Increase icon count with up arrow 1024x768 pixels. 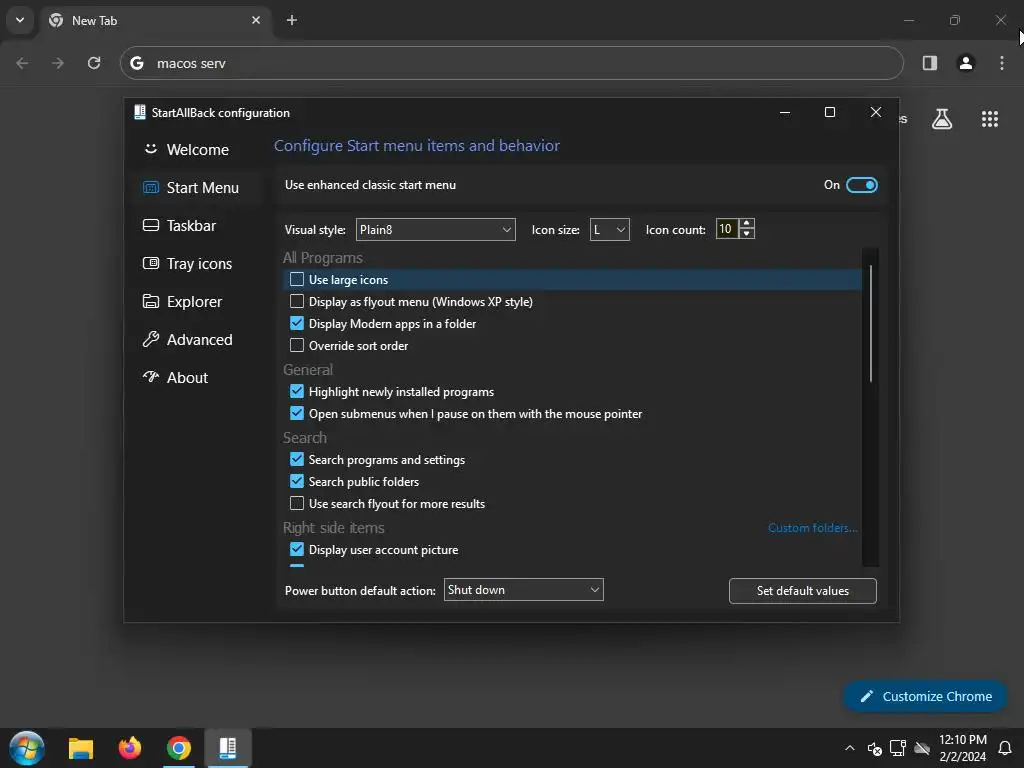(746, 224)
